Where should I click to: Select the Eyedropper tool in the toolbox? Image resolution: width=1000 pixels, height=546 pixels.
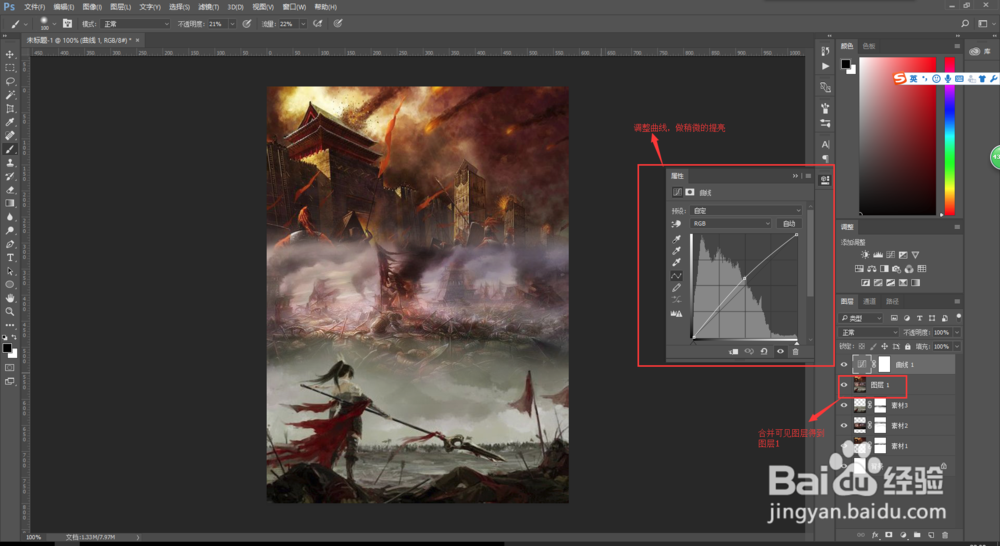point(10,122)
